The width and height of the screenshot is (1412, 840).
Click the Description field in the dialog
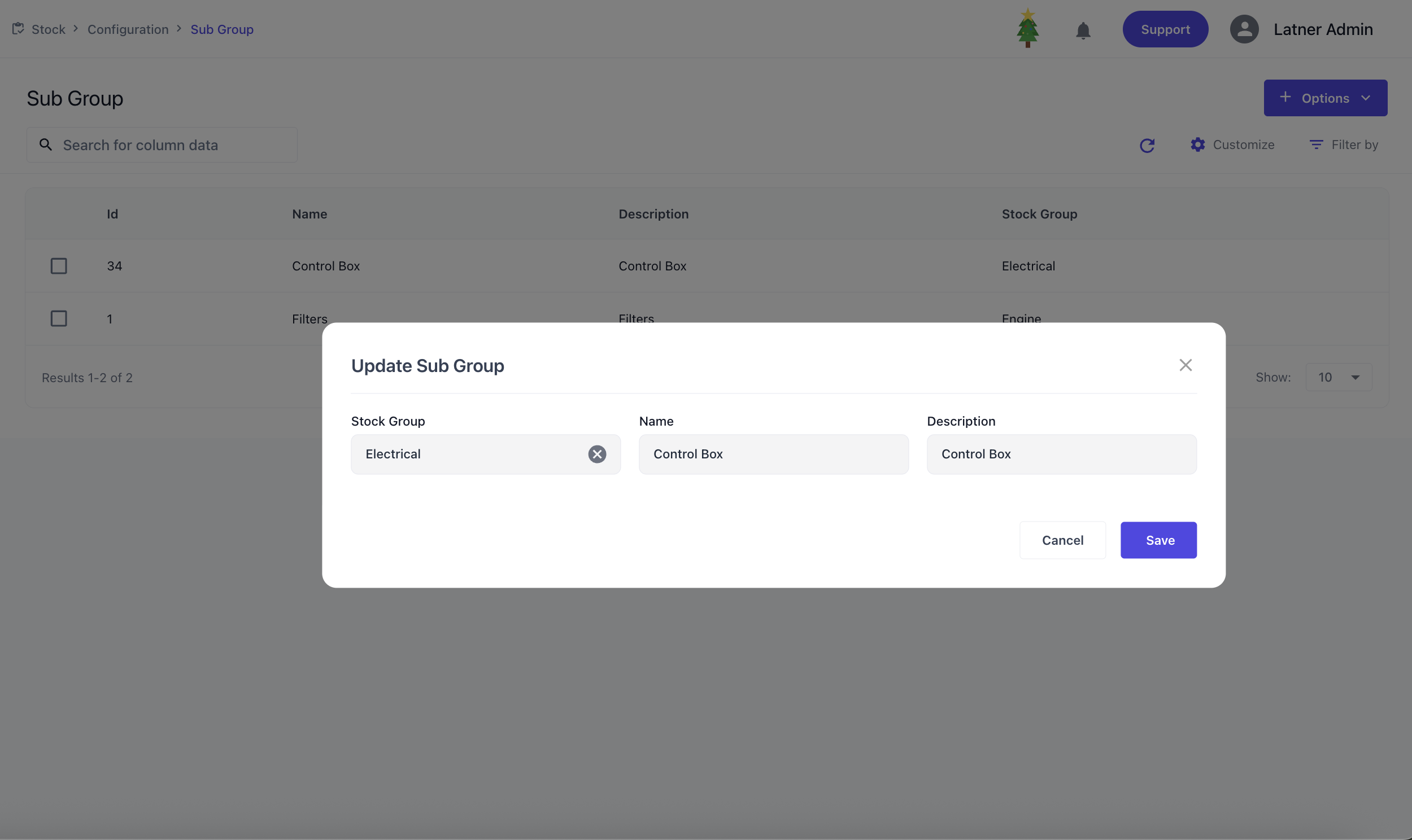click(1061, 454)
